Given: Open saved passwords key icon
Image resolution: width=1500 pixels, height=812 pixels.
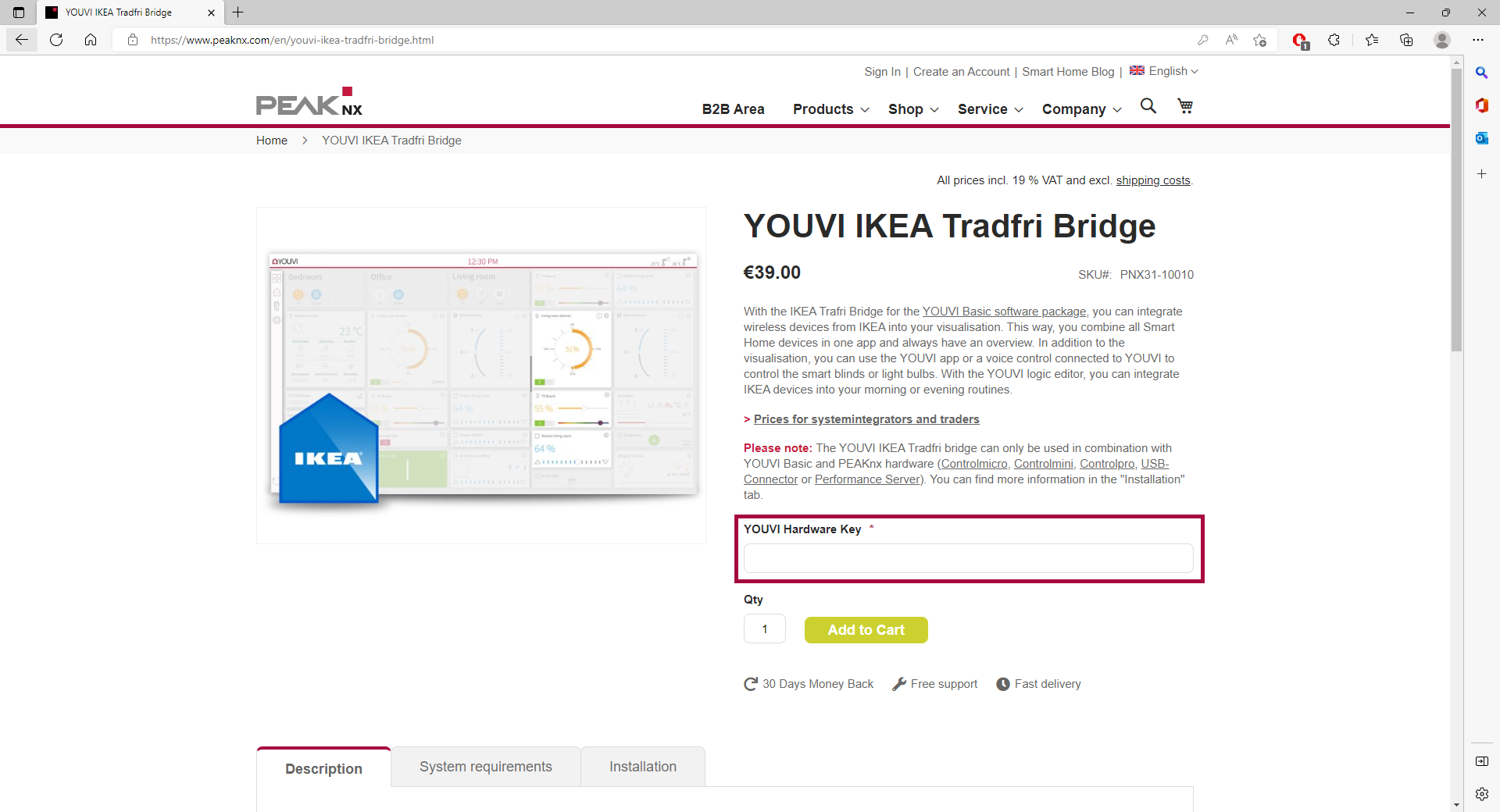Looking at the screenshot, I should tap(1203, 40).
